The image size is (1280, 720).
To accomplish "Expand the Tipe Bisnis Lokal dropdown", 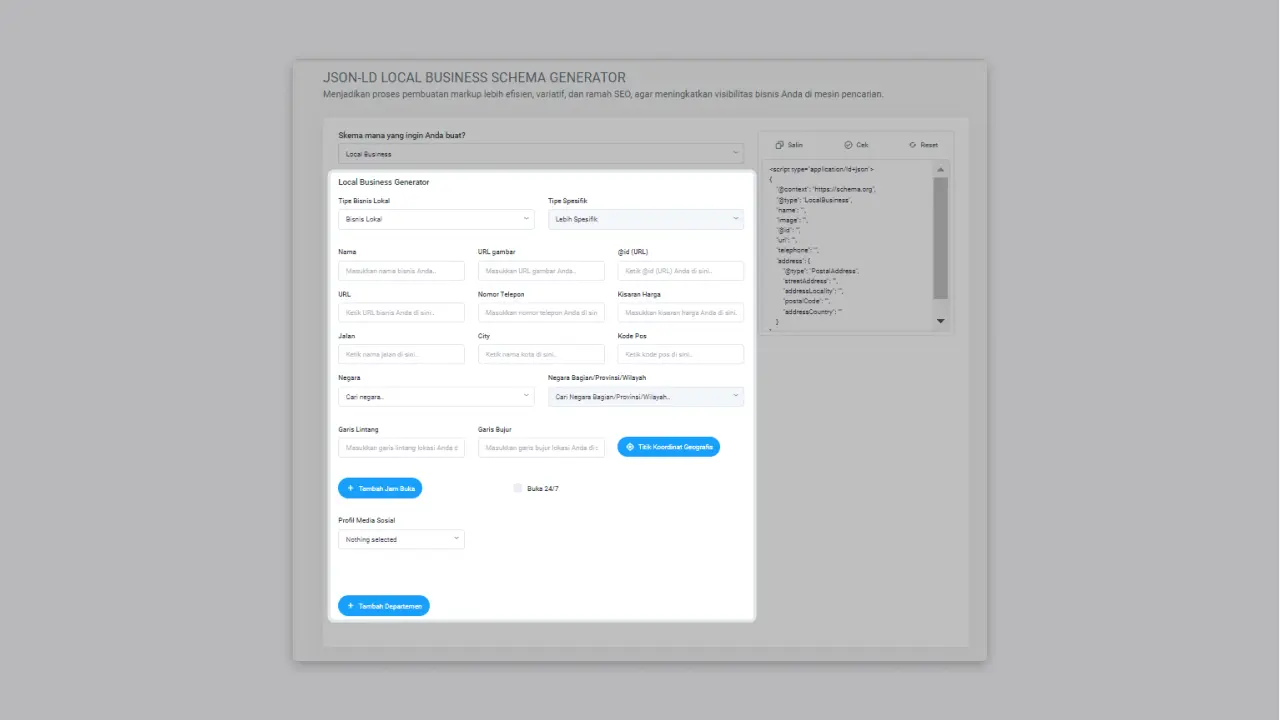I will pyautogui.click(x=435, y=218).
